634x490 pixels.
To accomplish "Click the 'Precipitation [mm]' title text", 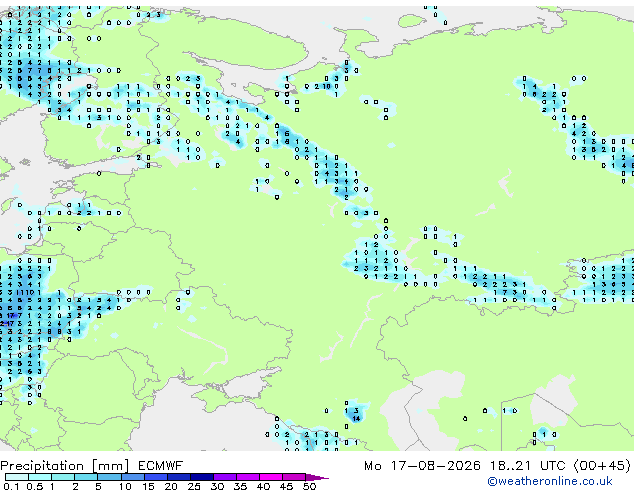I will [x=65, y=466].
